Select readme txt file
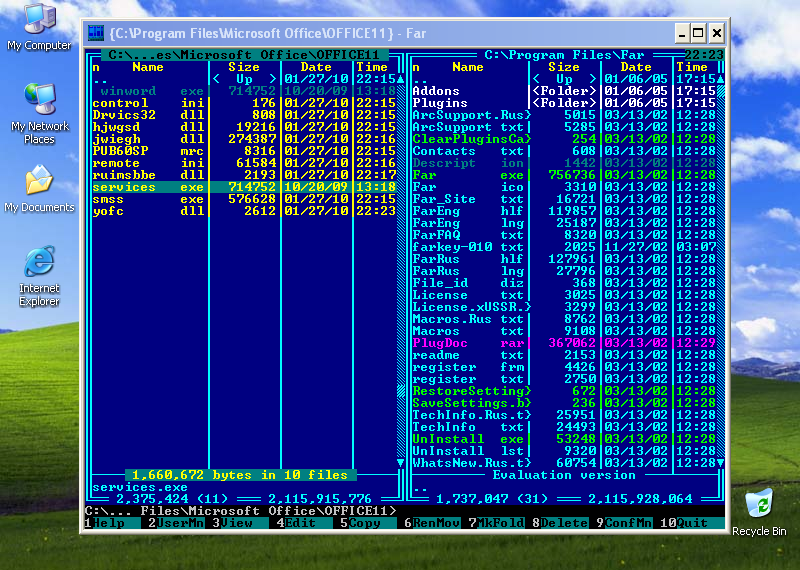 click(564, 355)
